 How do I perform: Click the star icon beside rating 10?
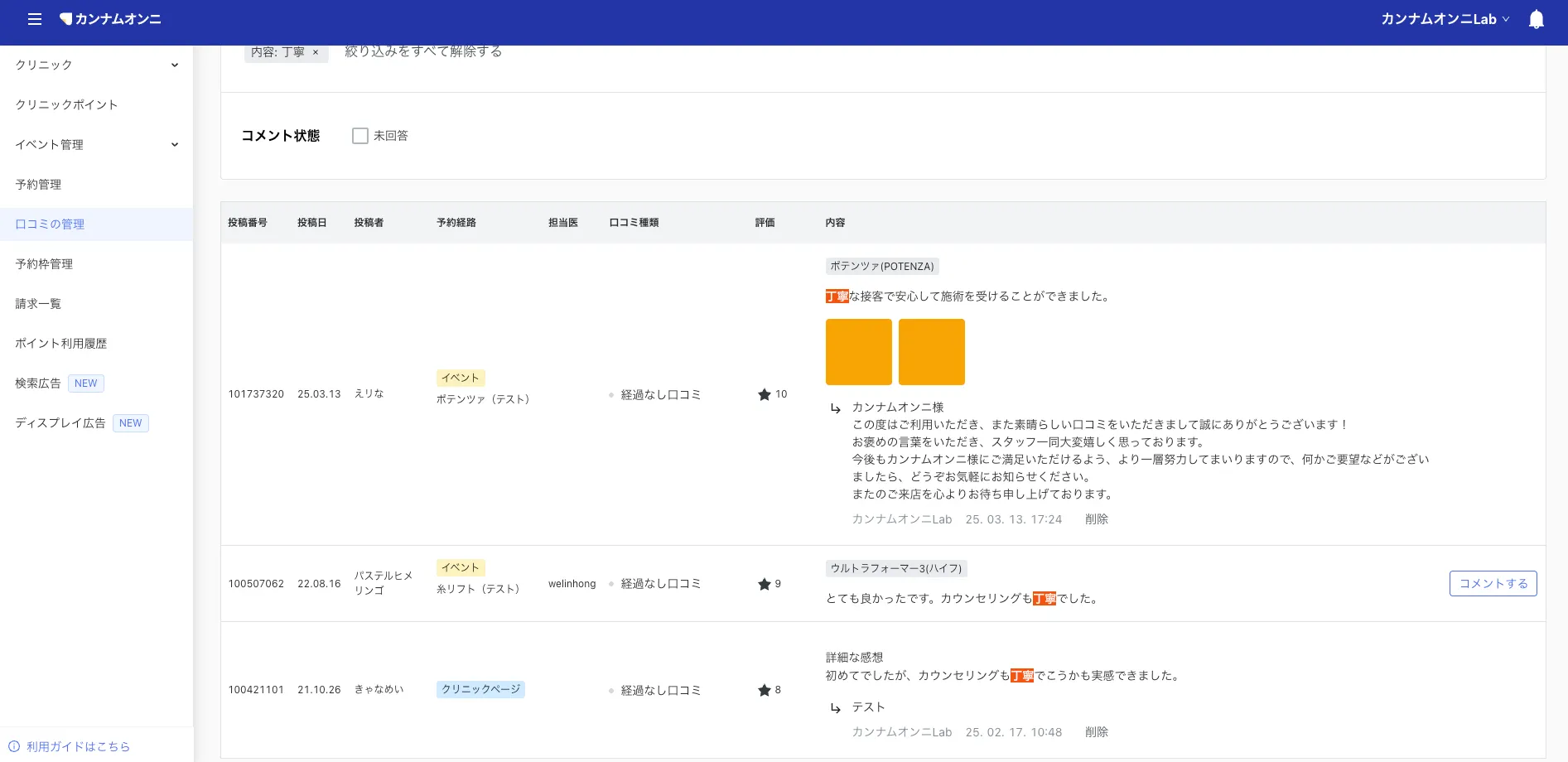point(765,394)
